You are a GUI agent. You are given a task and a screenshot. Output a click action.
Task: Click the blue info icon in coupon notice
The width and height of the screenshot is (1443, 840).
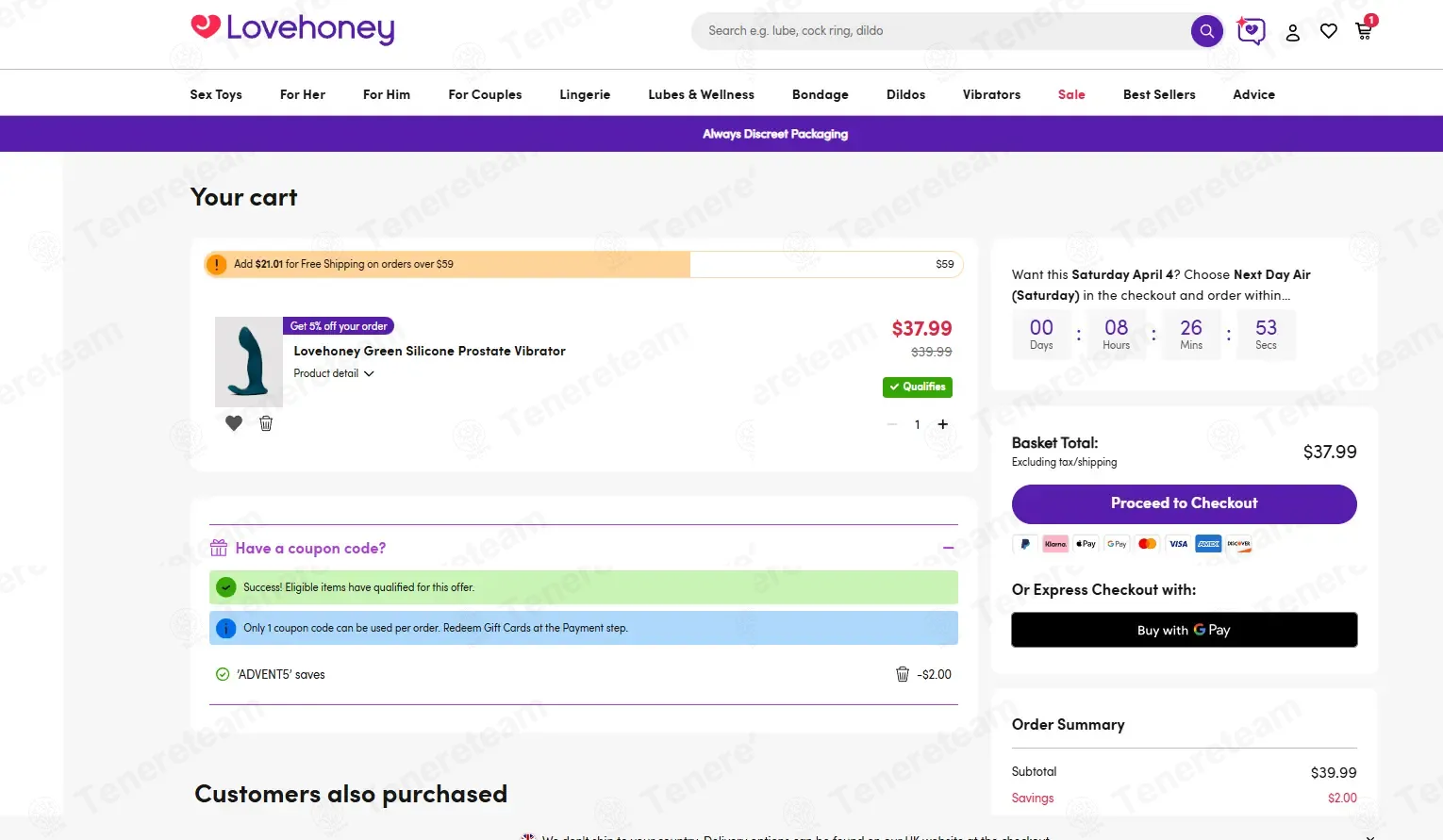tap(226, 628)
